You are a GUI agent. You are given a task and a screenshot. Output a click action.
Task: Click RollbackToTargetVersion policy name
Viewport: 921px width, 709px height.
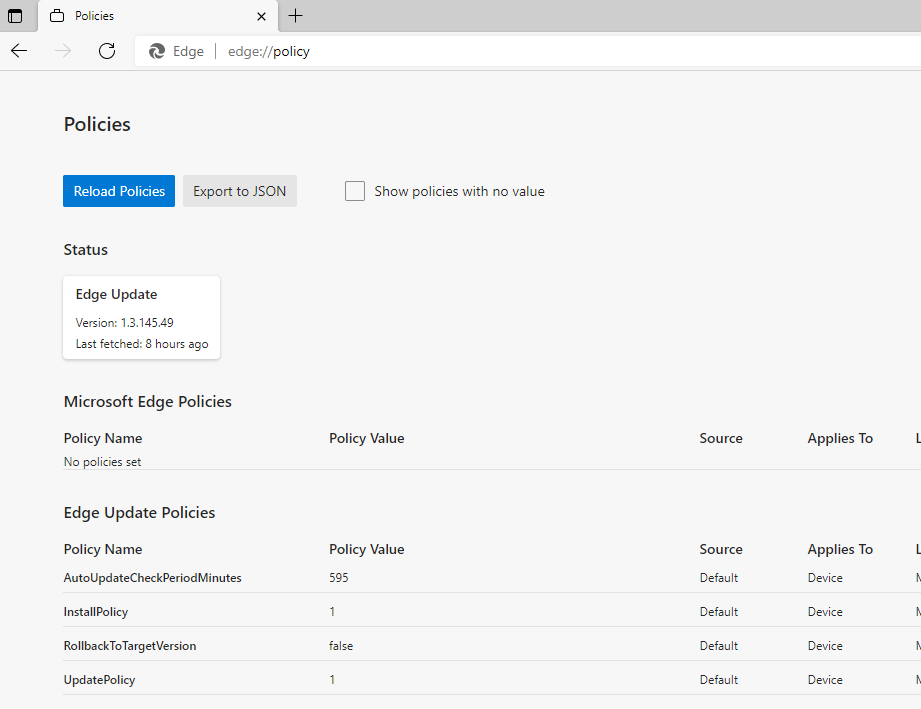click(x=130, y=646)
